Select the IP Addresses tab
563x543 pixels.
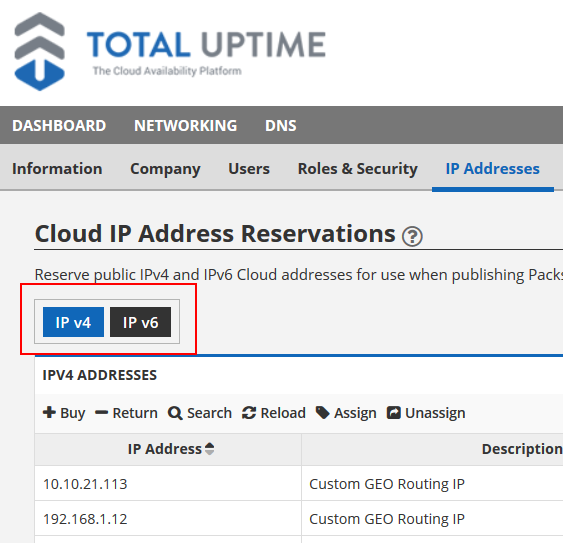(493, 169)
